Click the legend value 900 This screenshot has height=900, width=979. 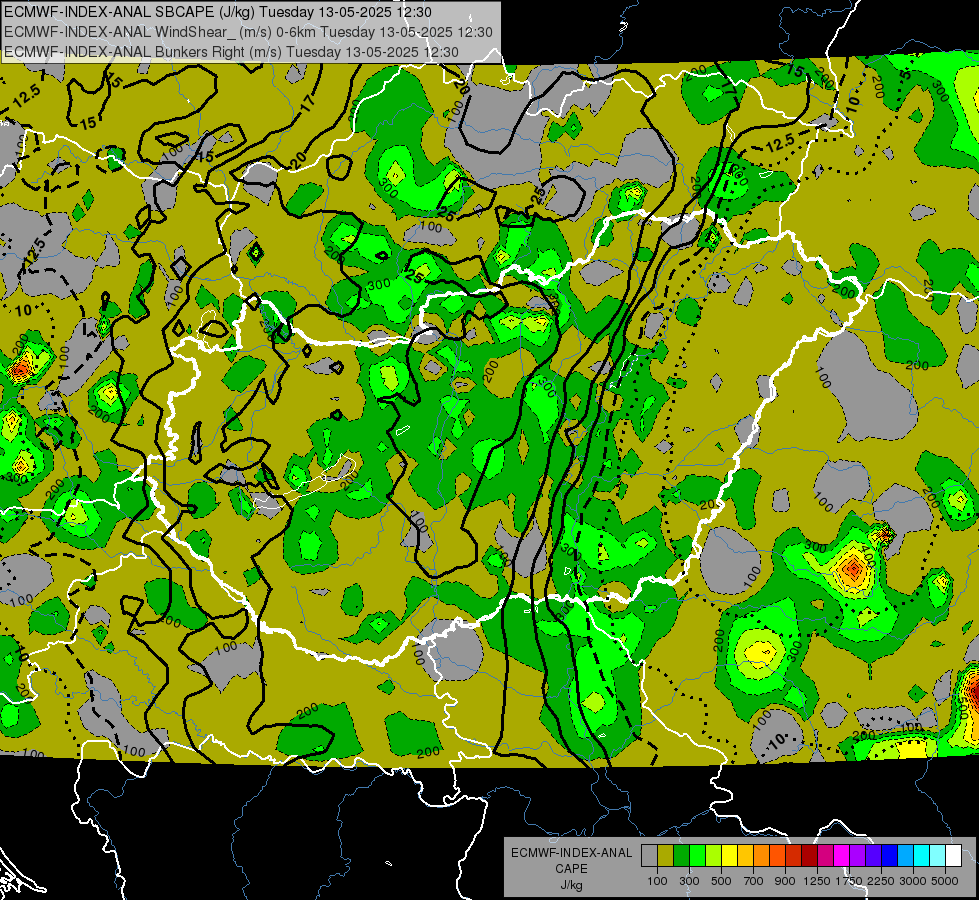tap(785, 881)
